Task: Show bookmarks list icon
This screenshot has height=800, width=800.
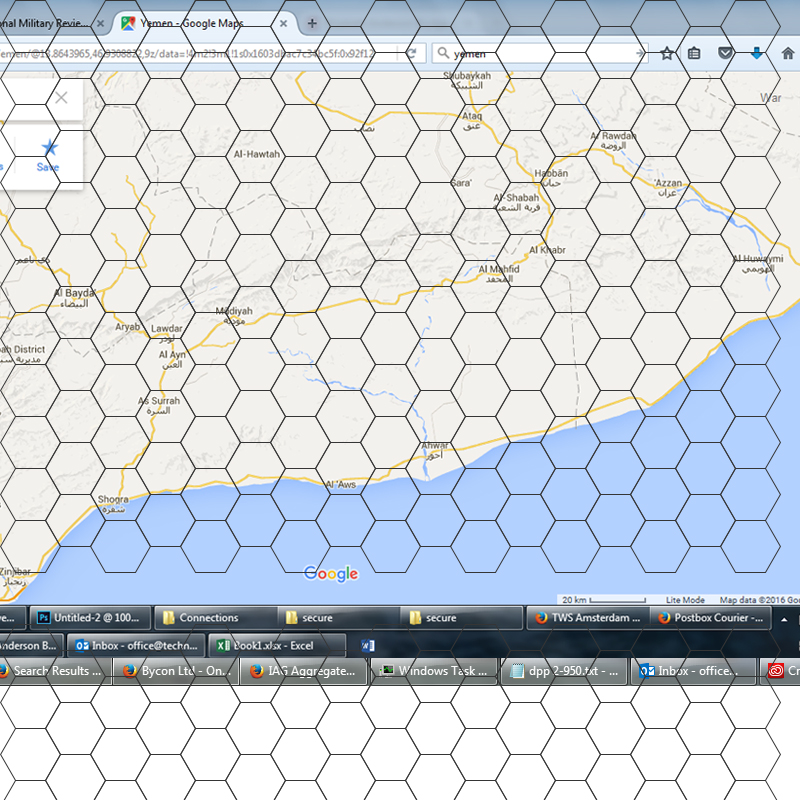Action: point(694,53)
